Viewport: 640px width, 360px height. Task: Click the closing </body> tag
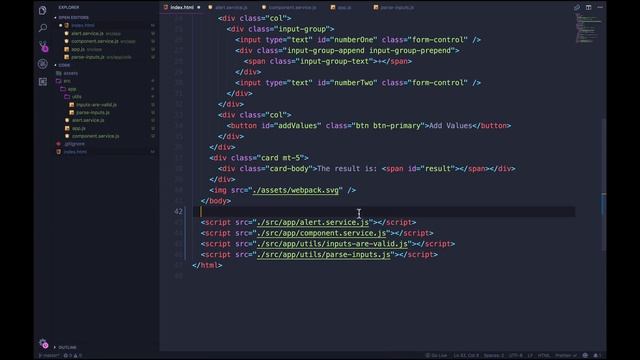pyautogui.click(x=216, y=201)
